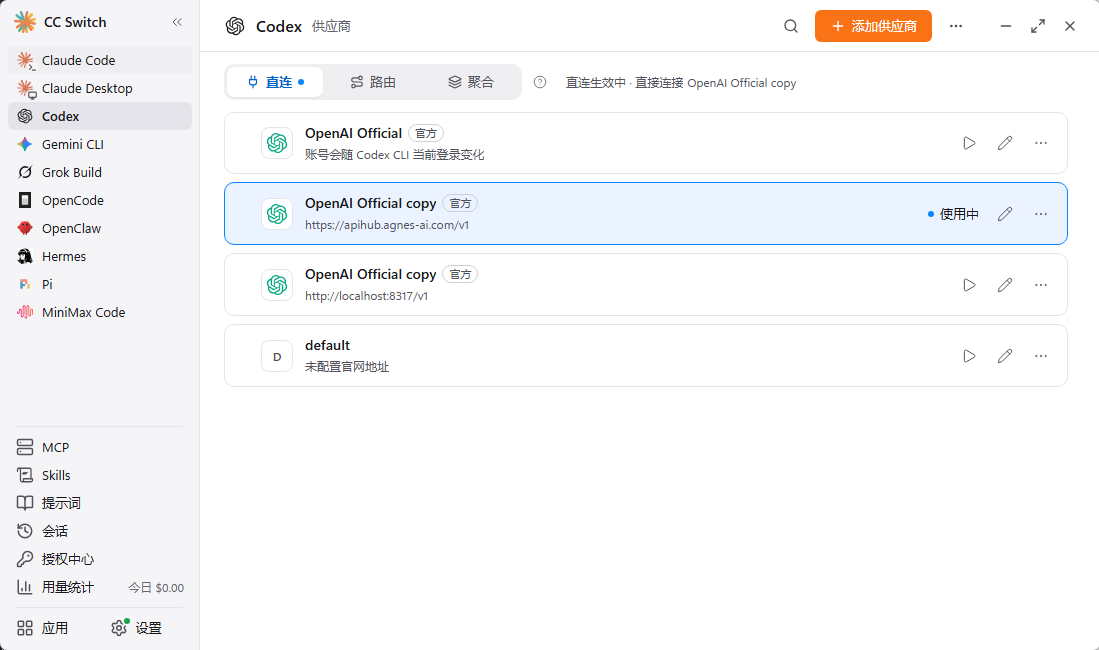
Task: Click D avatar of default provider
Action: (x=277, y=356)
